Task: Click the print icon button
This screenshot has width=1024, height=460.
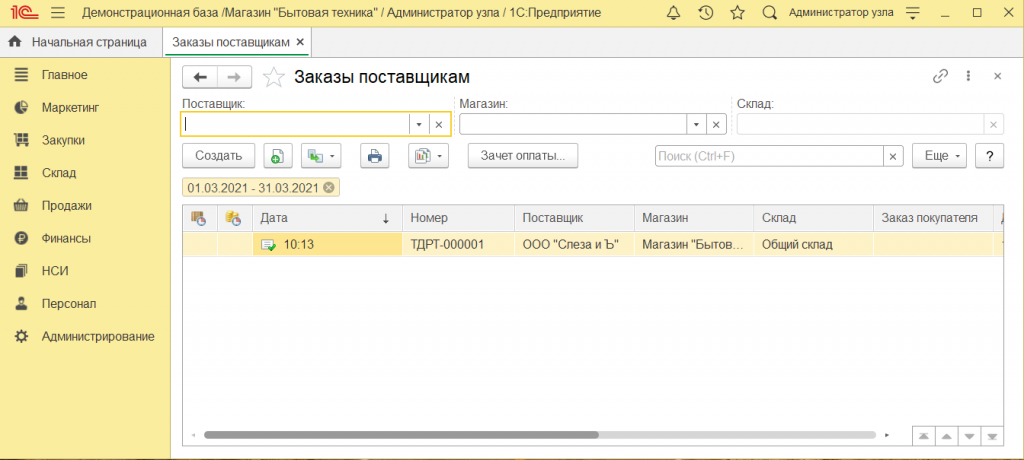Action: 375,156
